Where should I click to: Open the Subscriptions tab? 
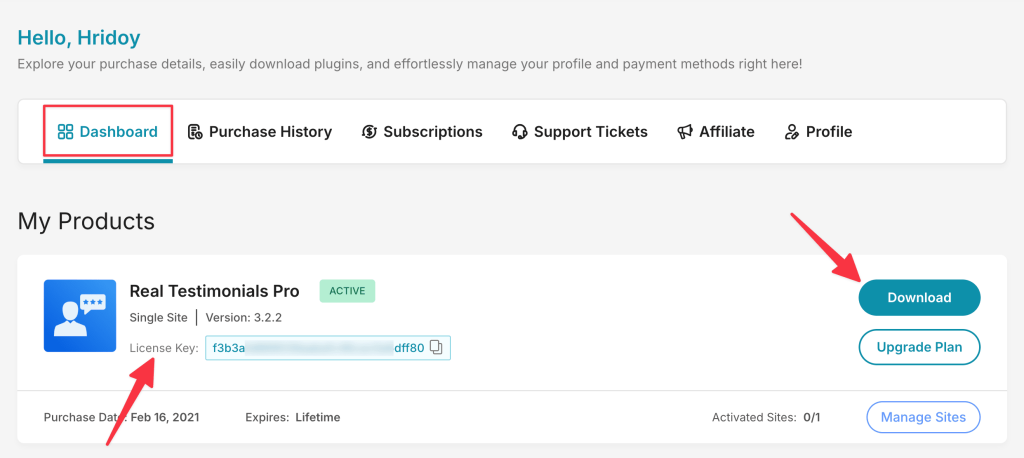coord(422,132)
